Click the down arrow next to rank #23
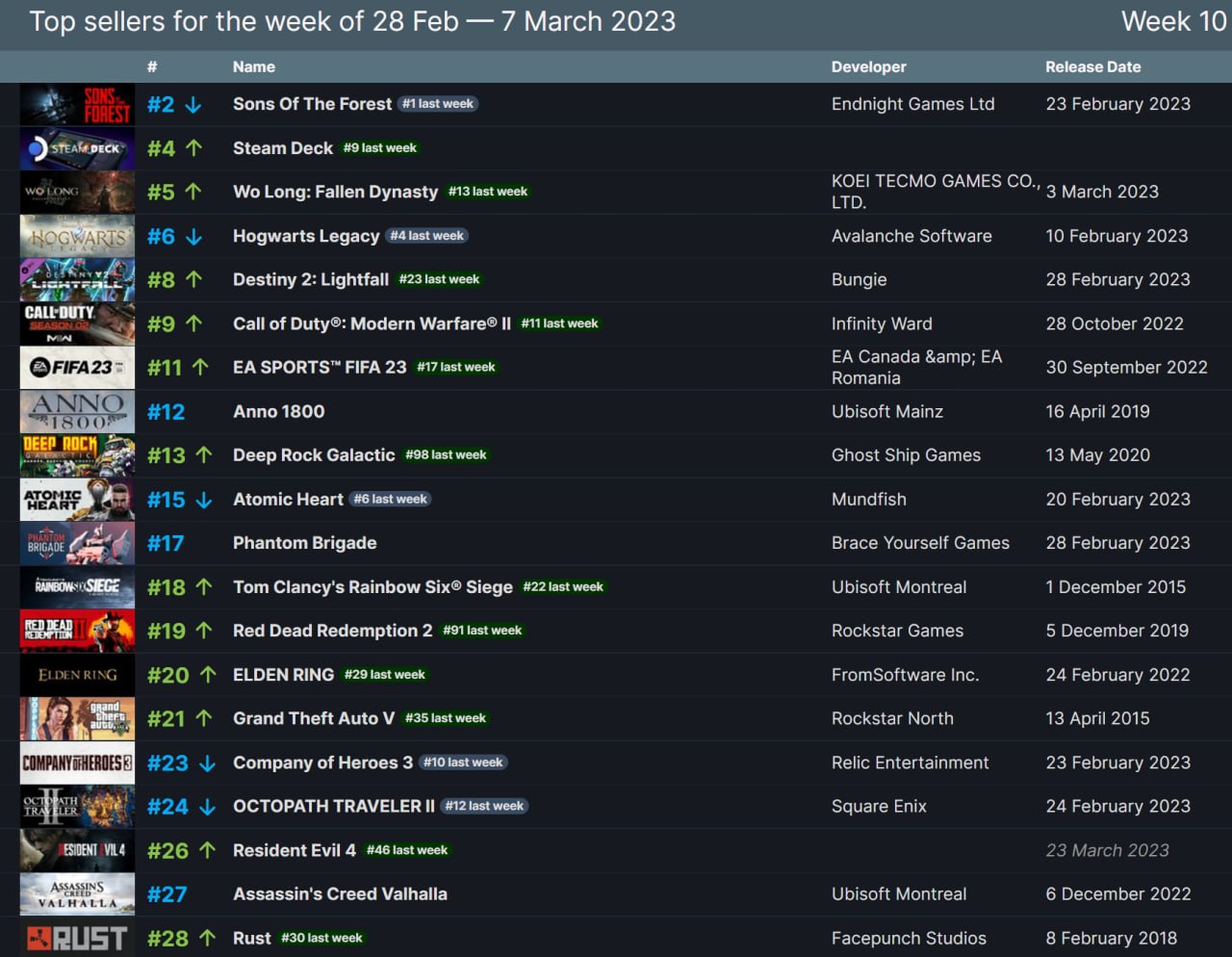The image size is (1232, 957). click(207, 763)
